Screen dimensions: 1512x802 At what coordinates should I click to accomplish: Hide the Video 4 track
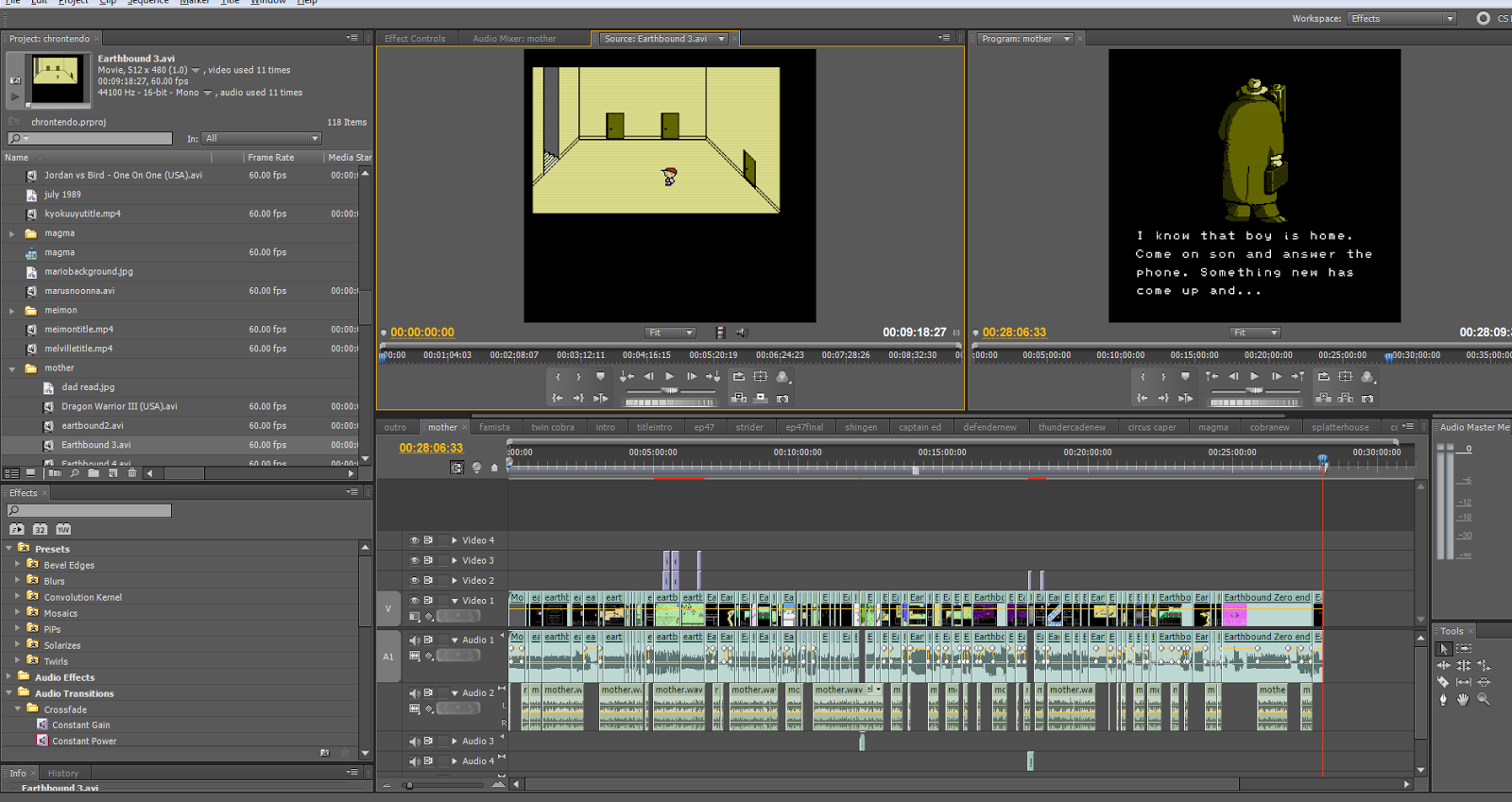(x=414, y=540)
